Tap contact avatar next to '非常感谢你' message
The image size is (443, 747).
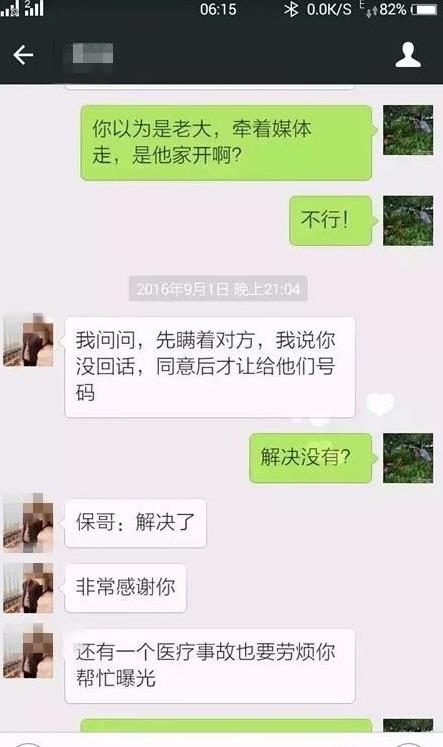coord(28,588)
